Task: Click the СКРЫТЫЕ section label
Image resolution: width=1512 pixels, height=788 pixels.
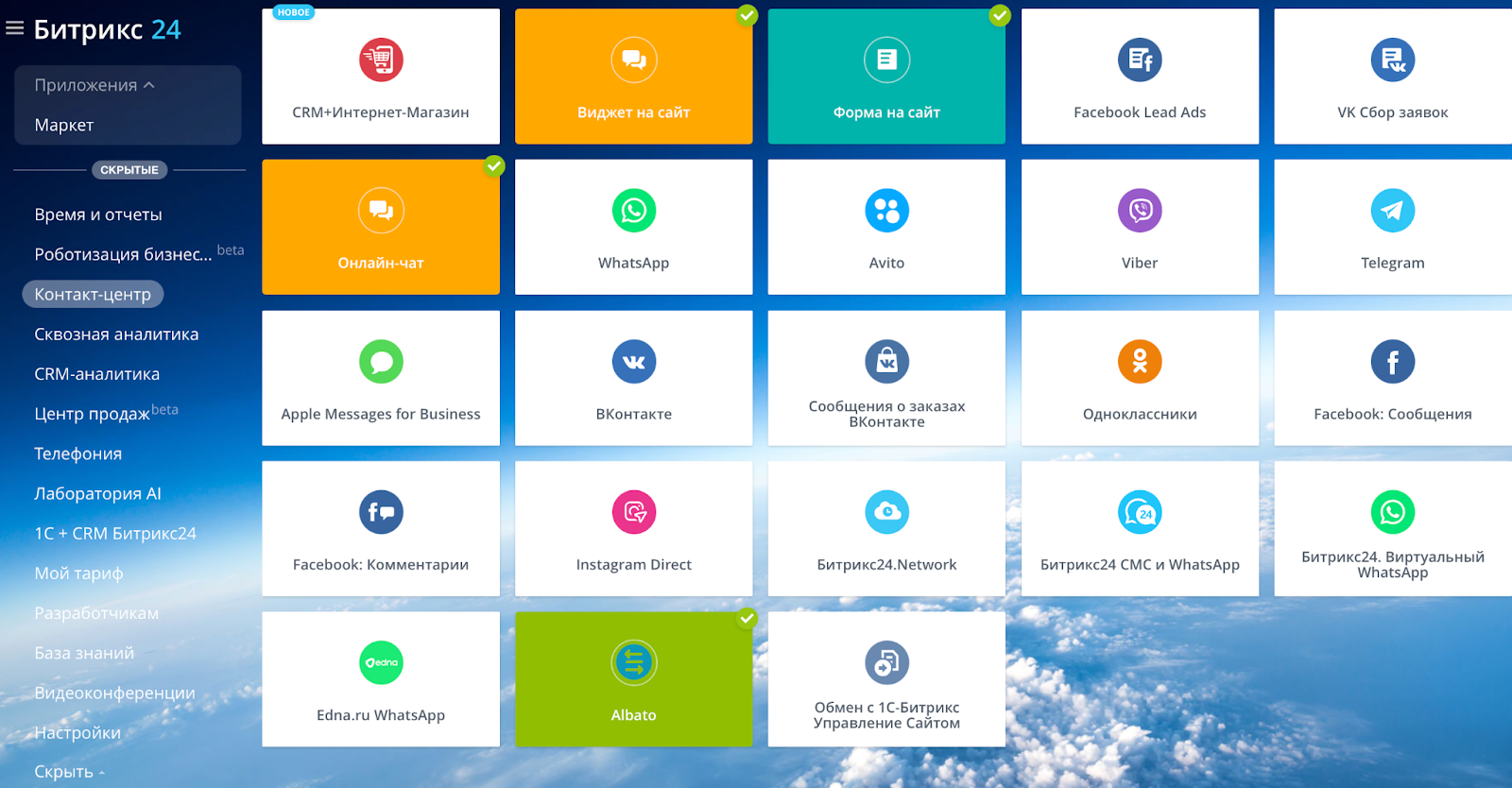Action: point(129,170)
